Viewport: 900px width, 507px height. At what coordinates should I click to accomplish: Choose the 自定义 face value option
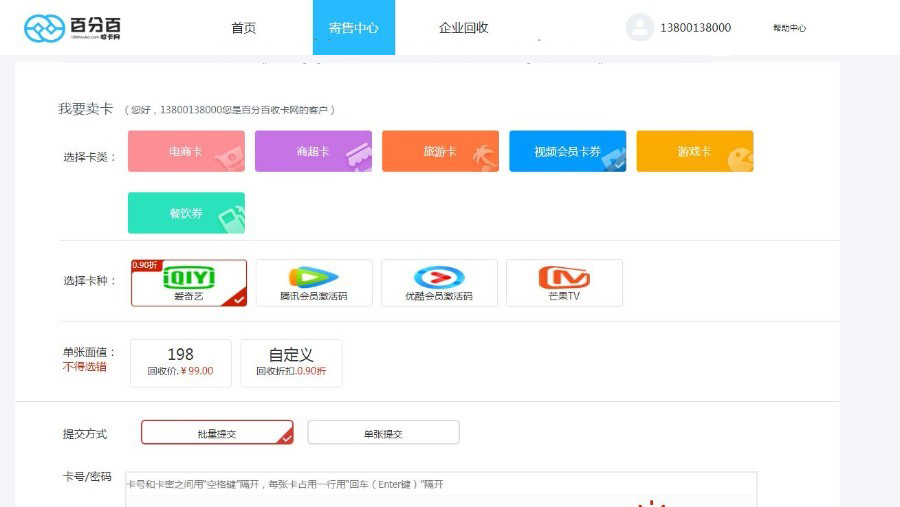coord(292,363)
